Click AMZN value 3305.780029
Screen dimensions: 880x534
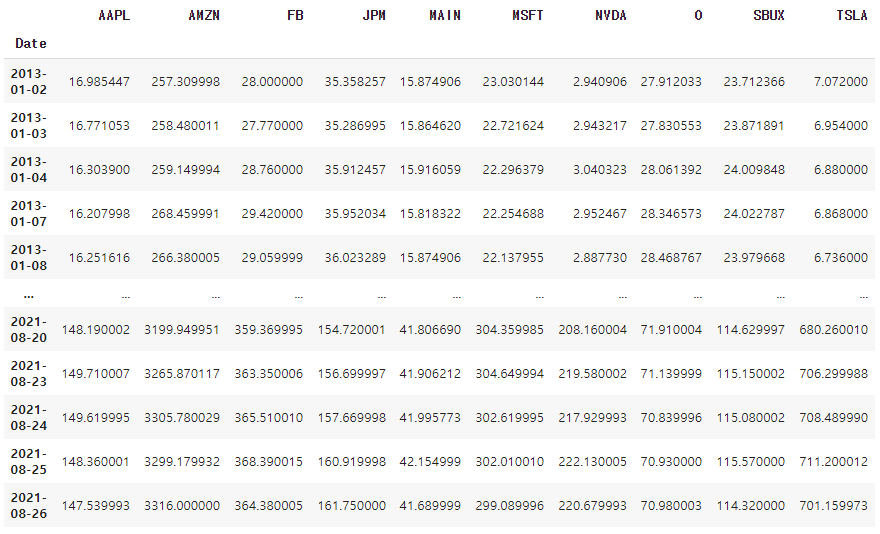182,418
